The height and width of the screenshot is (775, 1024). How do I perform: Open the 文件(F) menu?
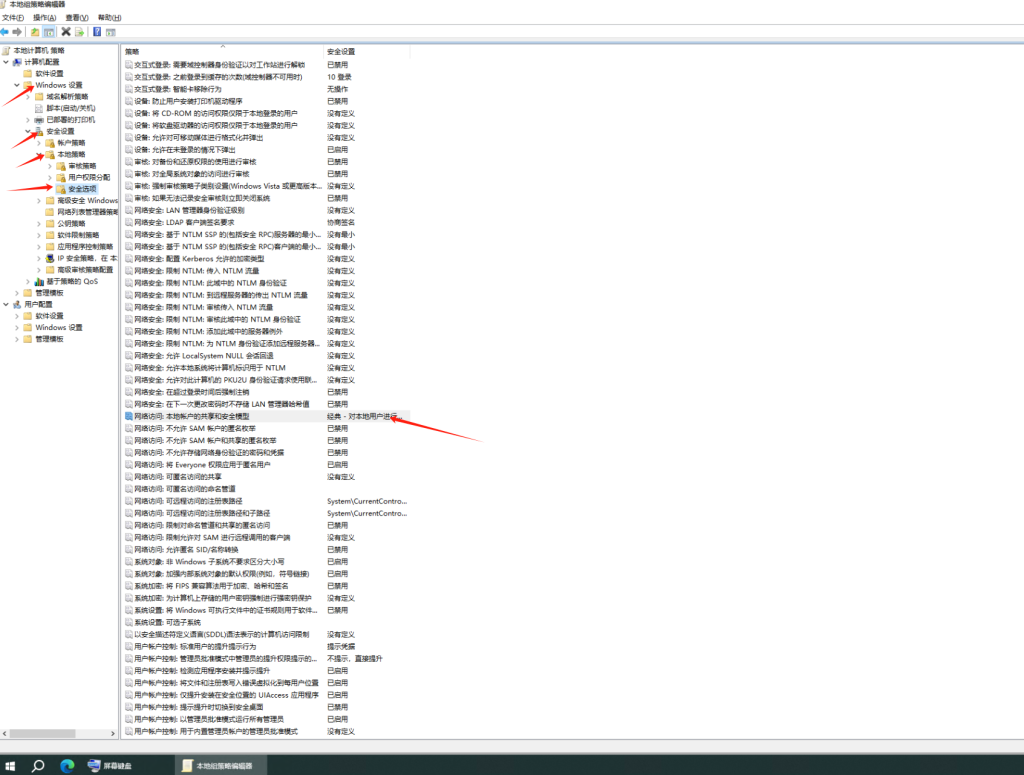(x=13, y=18)
